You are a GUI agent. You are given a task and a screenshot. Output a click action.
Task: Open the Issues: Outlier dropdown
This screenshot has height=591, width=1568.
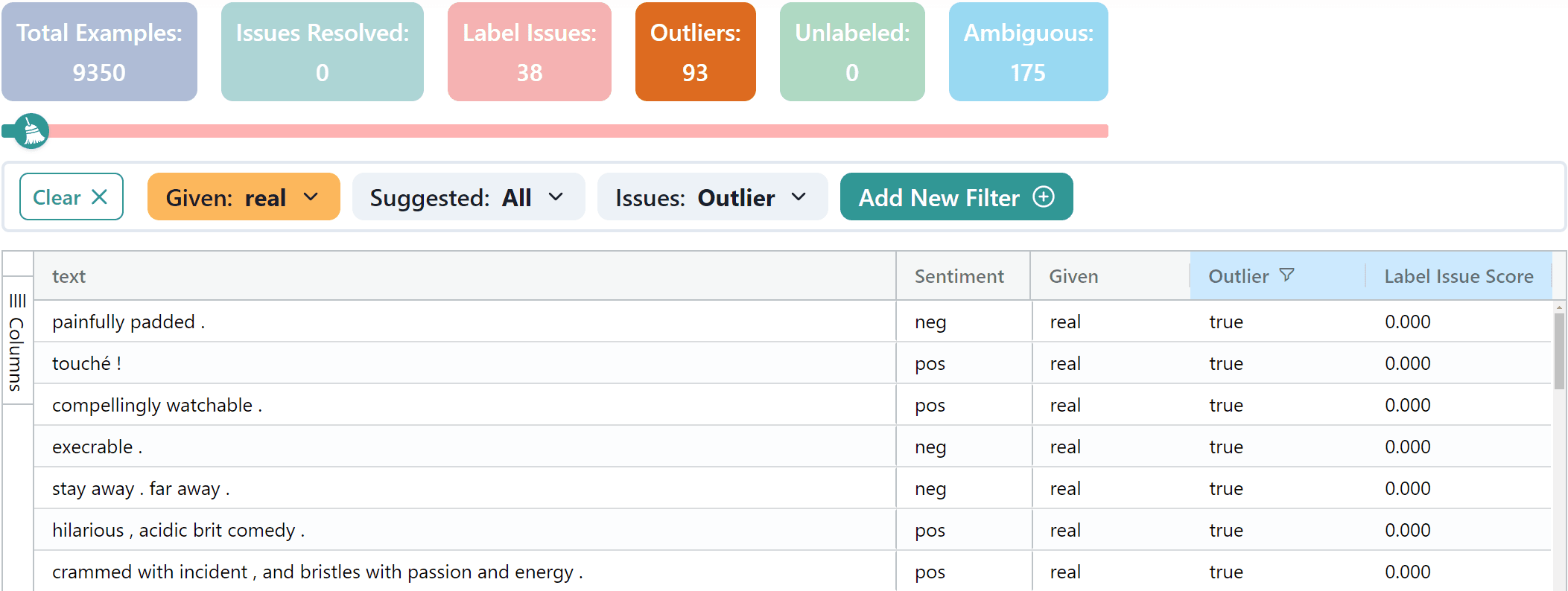tap(711, 197)
